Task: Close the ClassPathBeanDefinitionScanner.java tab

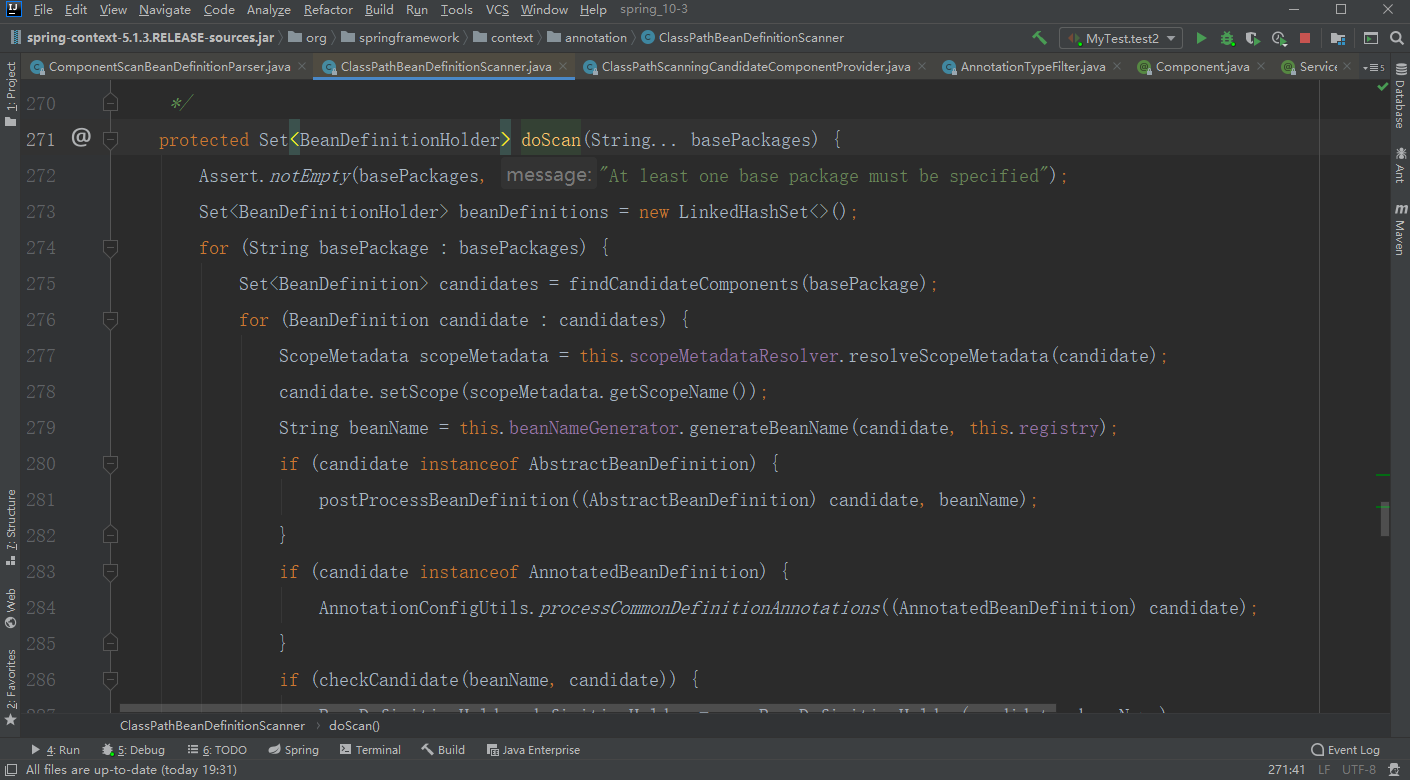Action: click(x=564, y=67)
